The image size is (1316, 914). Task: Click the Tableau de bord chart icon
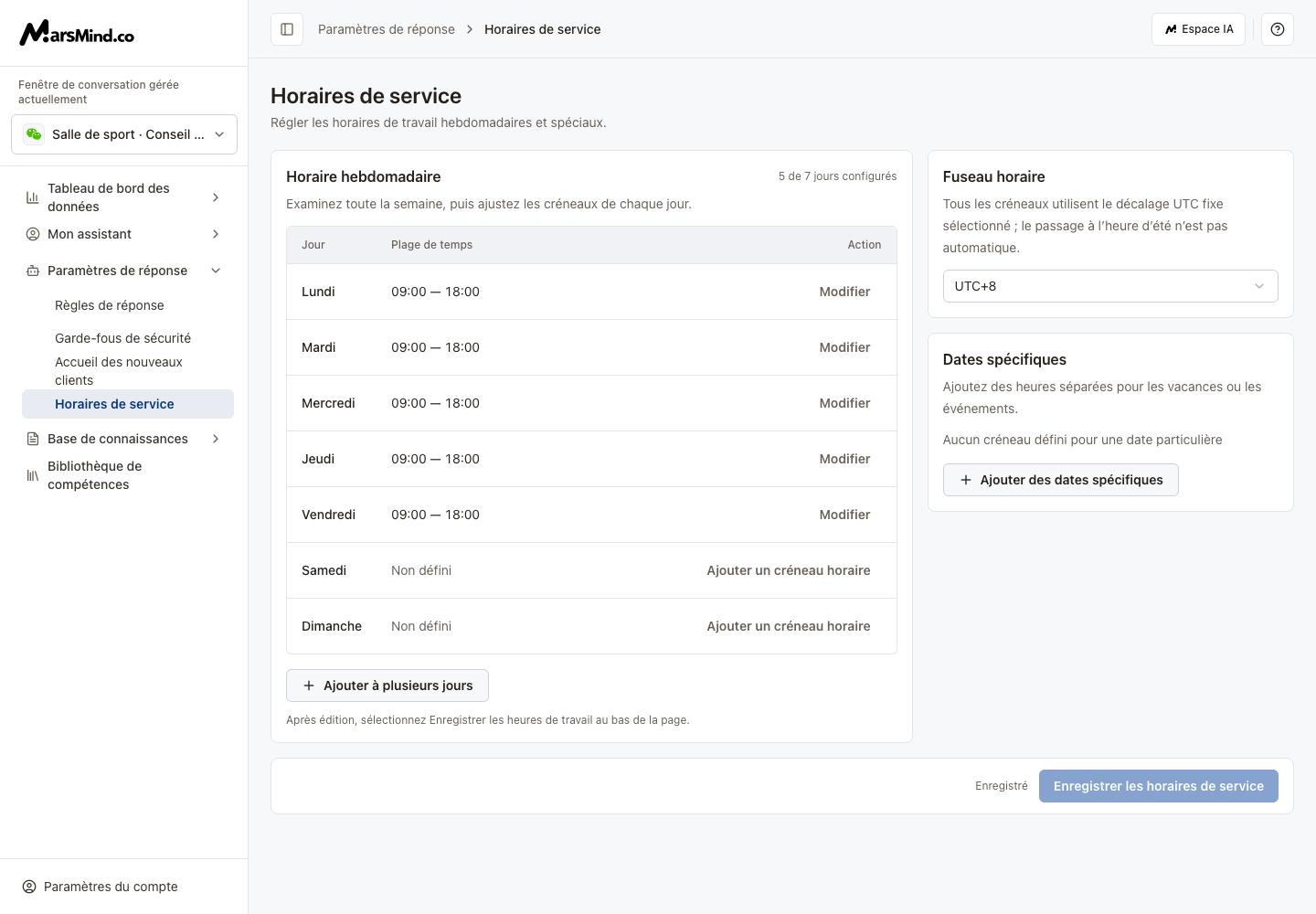pyautogui.click(x=33, y=197)
